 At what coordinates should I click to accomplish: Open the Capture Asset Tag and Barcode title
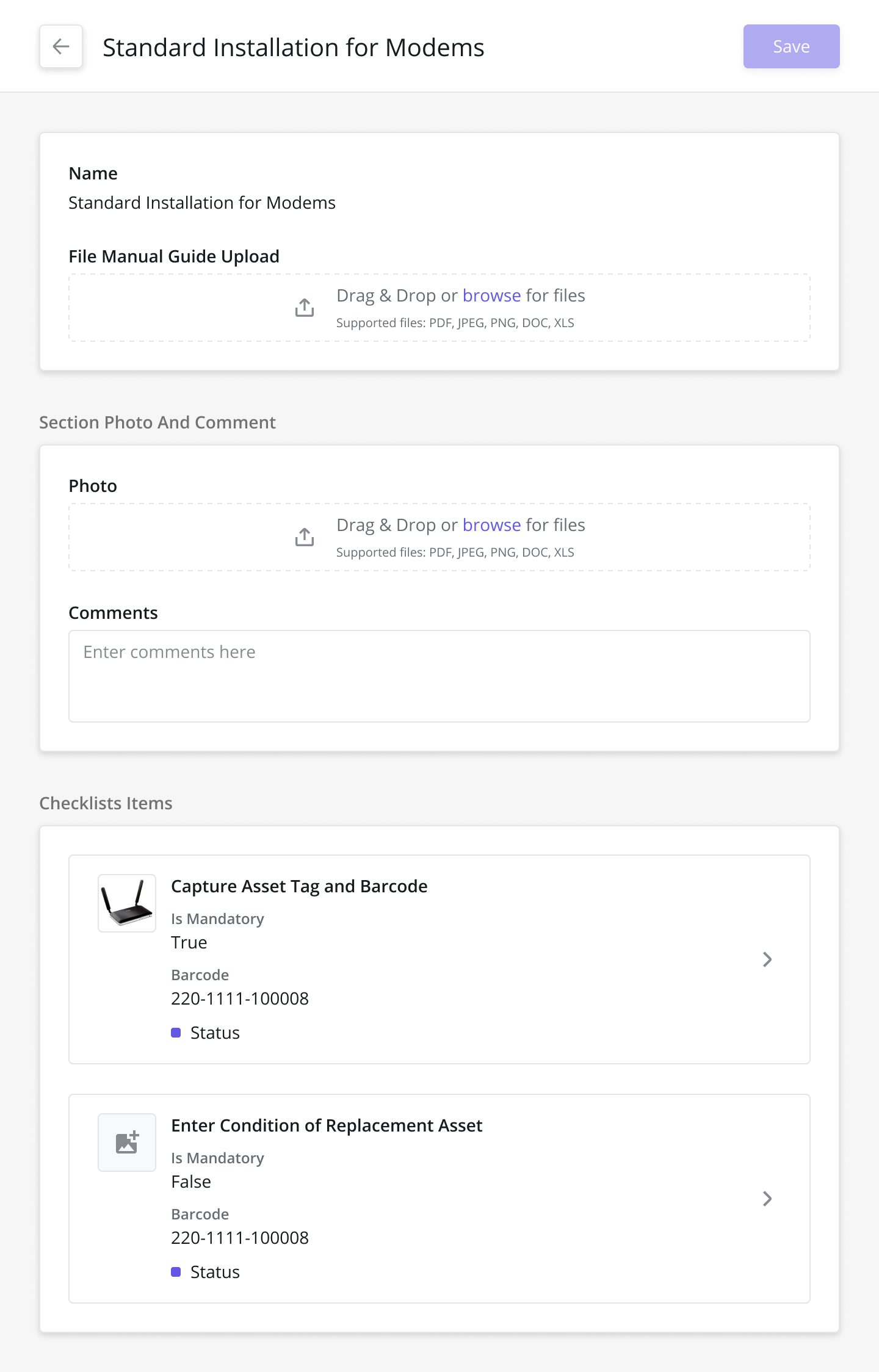point(299,886)
